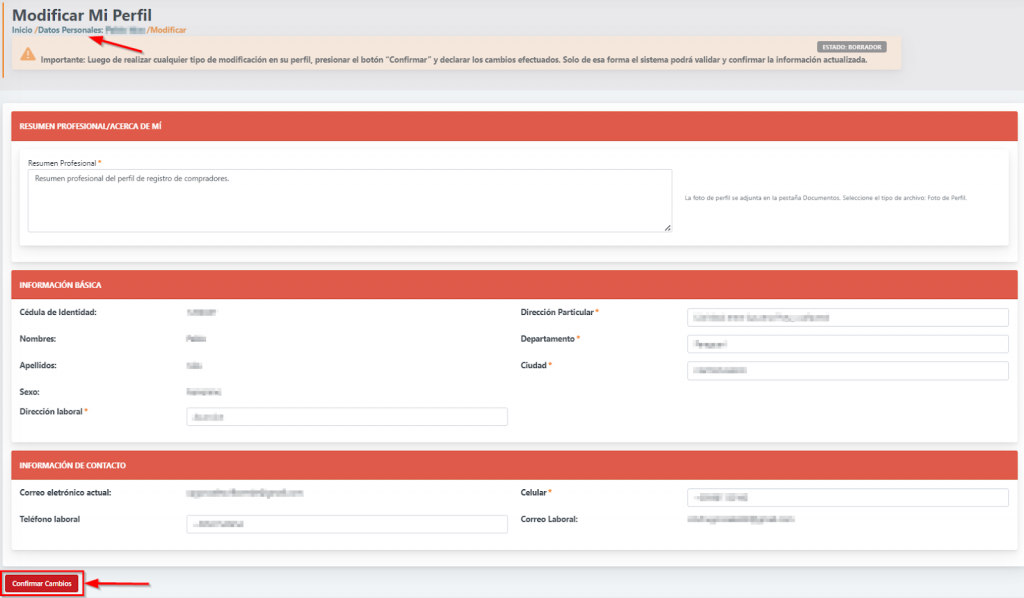Click the Nombres label
The width and height of the screenshot is (1024, 598).
(38, 339)
